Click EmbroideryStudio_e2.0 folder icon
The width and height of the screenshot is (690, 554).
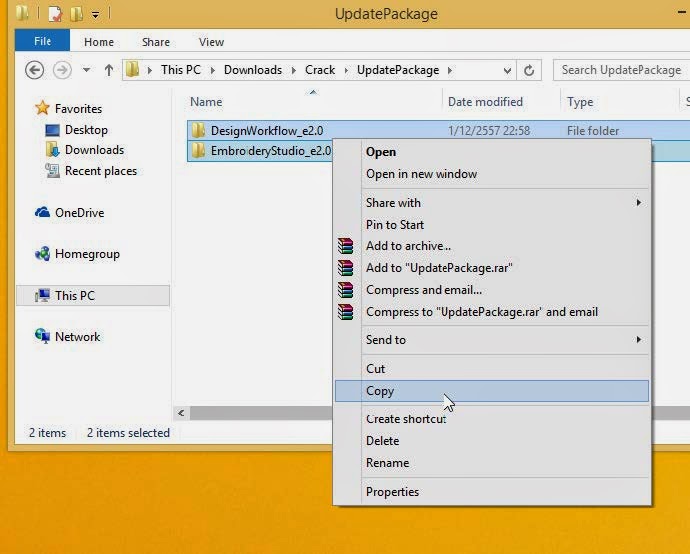[198, 150]
